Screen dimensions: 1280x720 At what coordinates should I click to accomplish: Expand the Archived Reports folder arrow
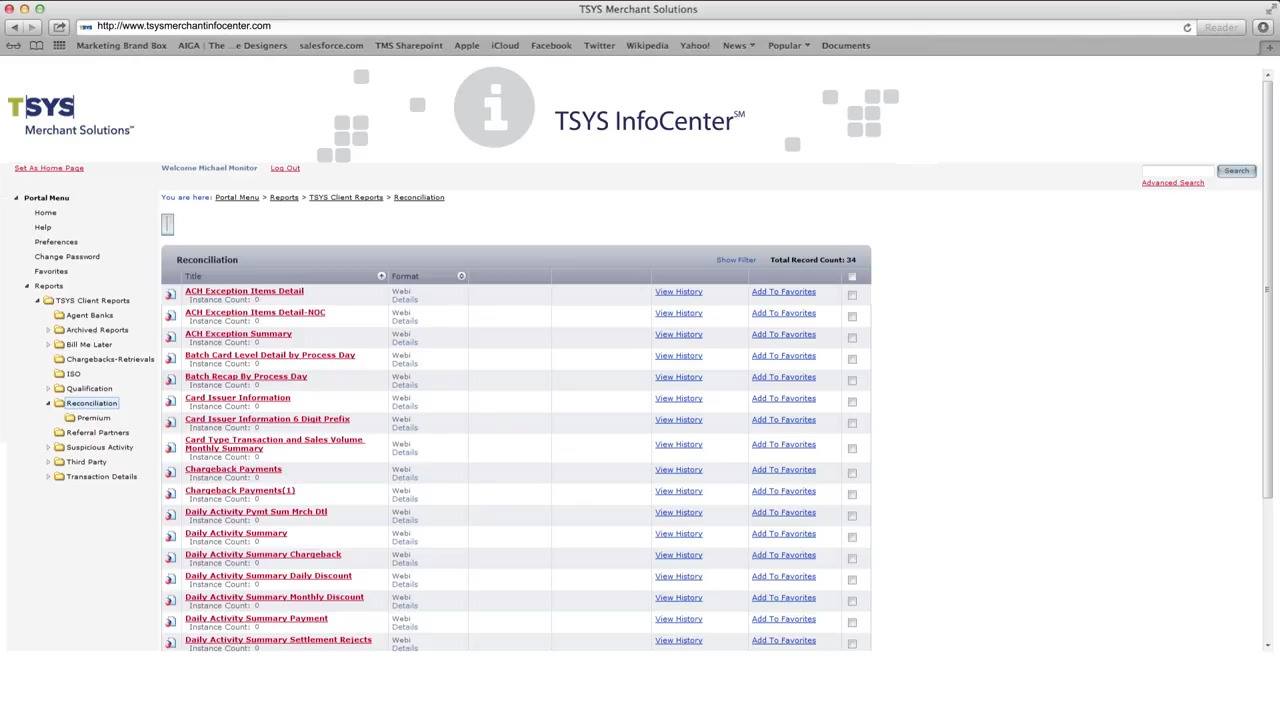(x=48, y=330)
